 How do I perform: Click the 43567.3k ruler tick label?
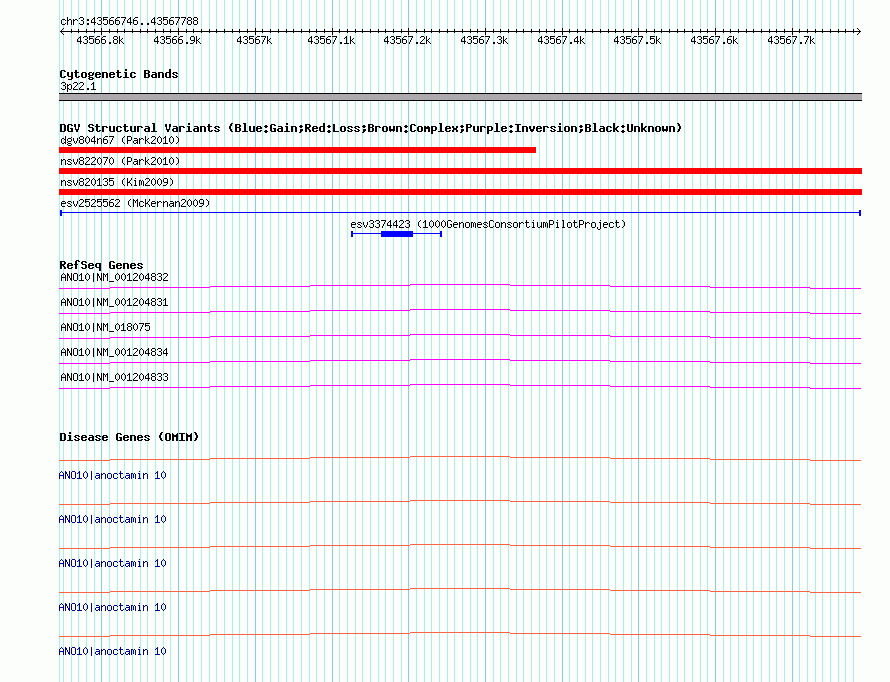484,41
